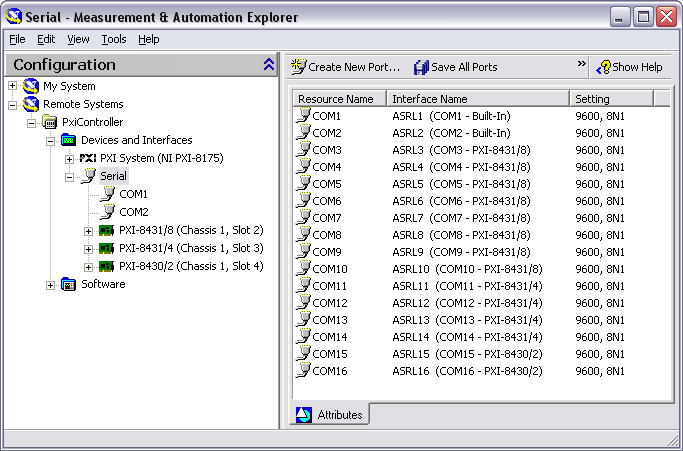Select COM14 in the resource list
This screenshot has height=451, width=683.
click(330, 337)
